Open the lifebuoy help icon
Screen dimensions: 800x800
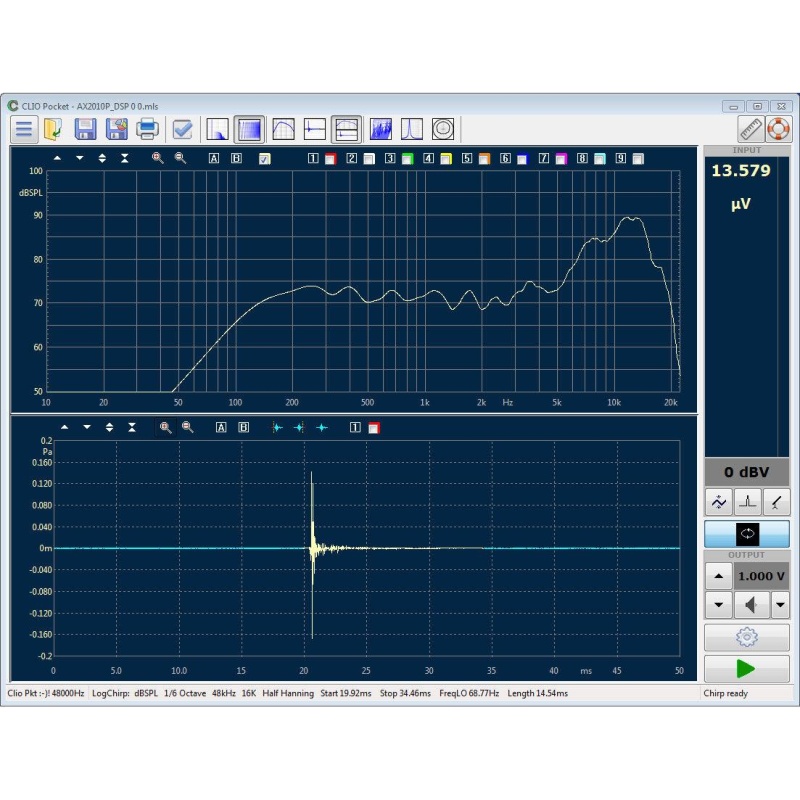(779, 129)
